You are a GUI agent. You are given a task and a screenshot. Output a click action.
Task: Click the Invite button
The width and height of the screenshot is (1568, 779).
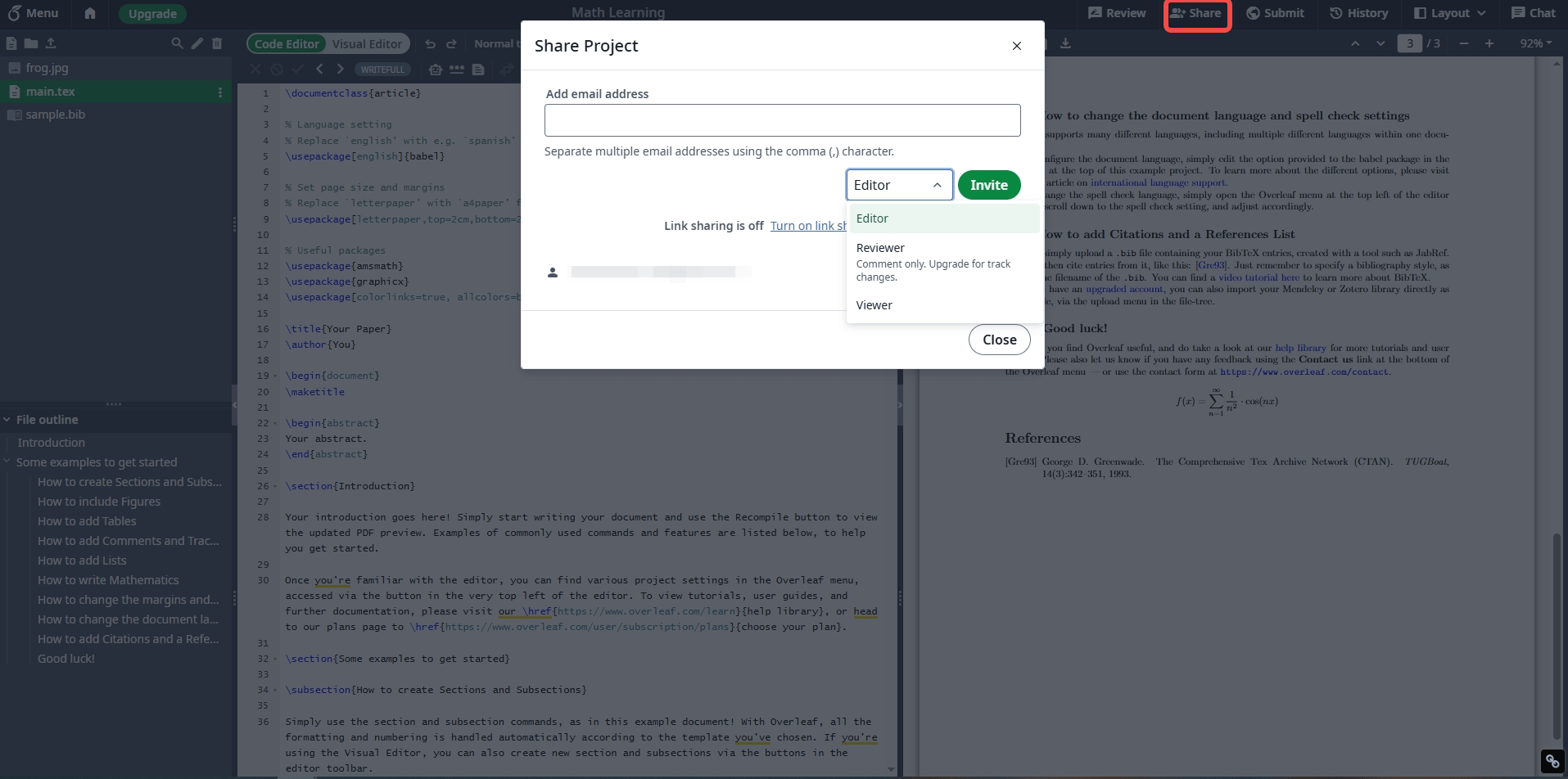coord(988,185)
